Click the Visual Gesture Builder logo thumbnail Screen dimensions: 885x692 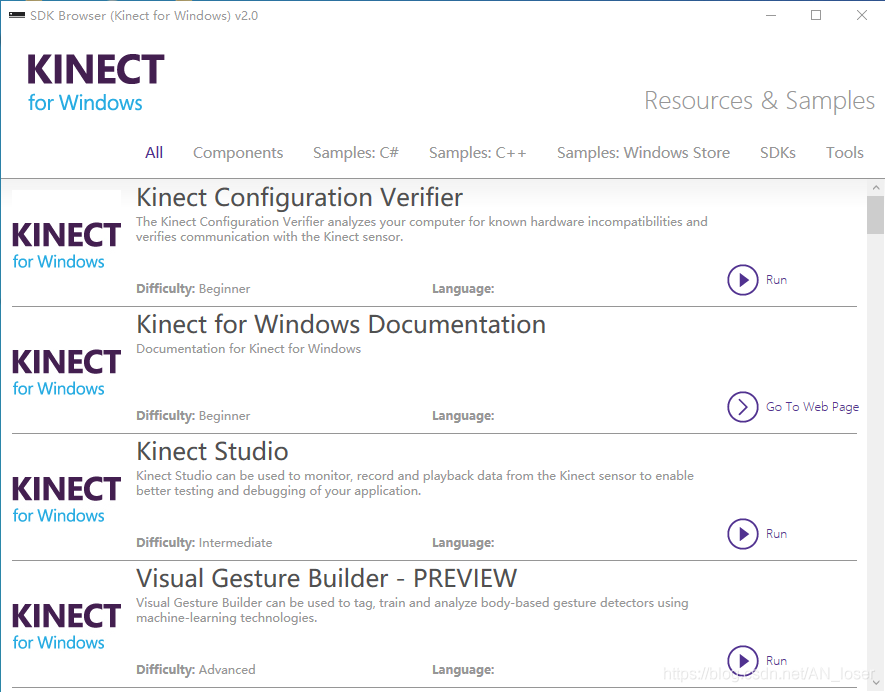66,626
